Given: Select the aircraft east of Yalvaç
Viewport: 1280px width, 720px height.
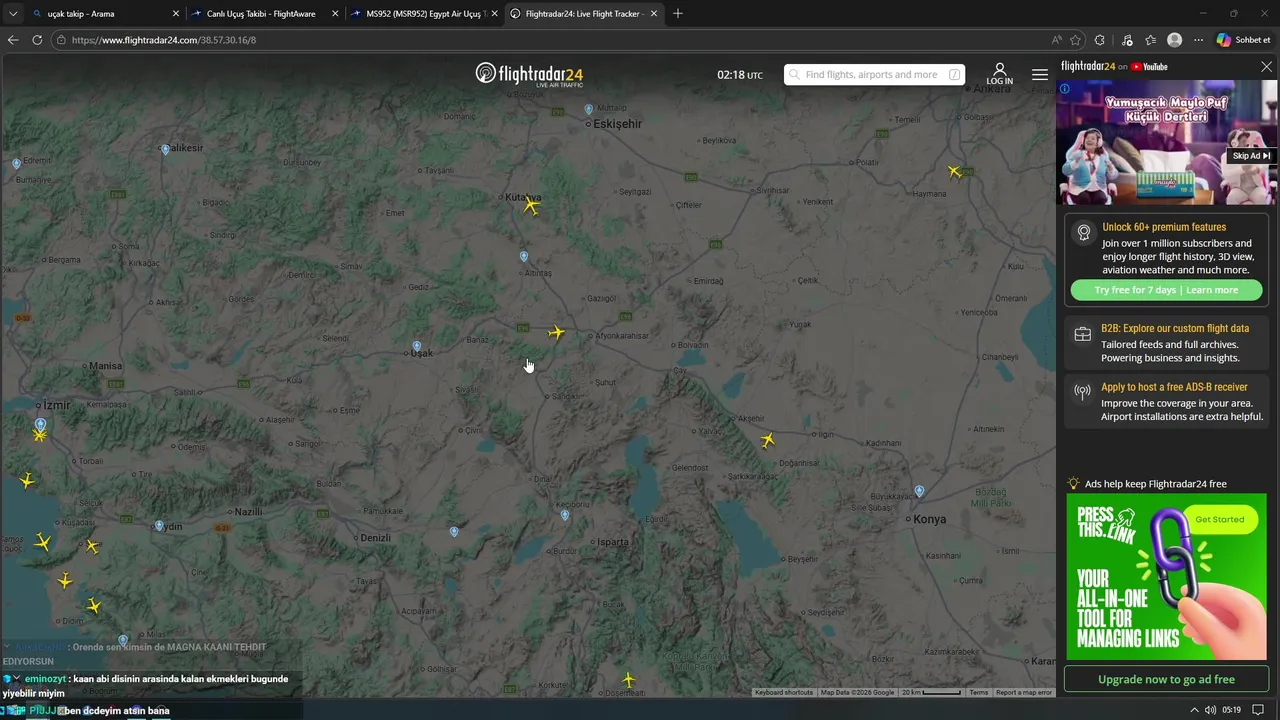Looking at the screenshot, I should (x=767, y=440).
